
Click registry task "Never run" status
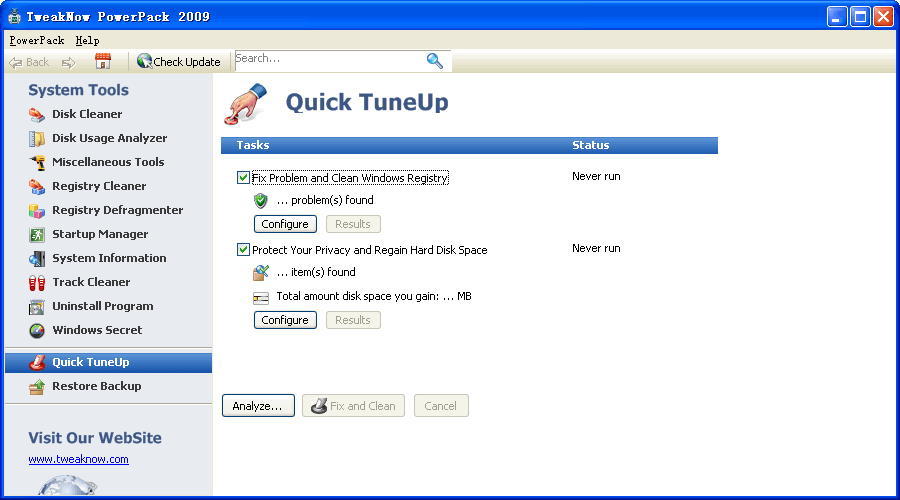[596, 176]
